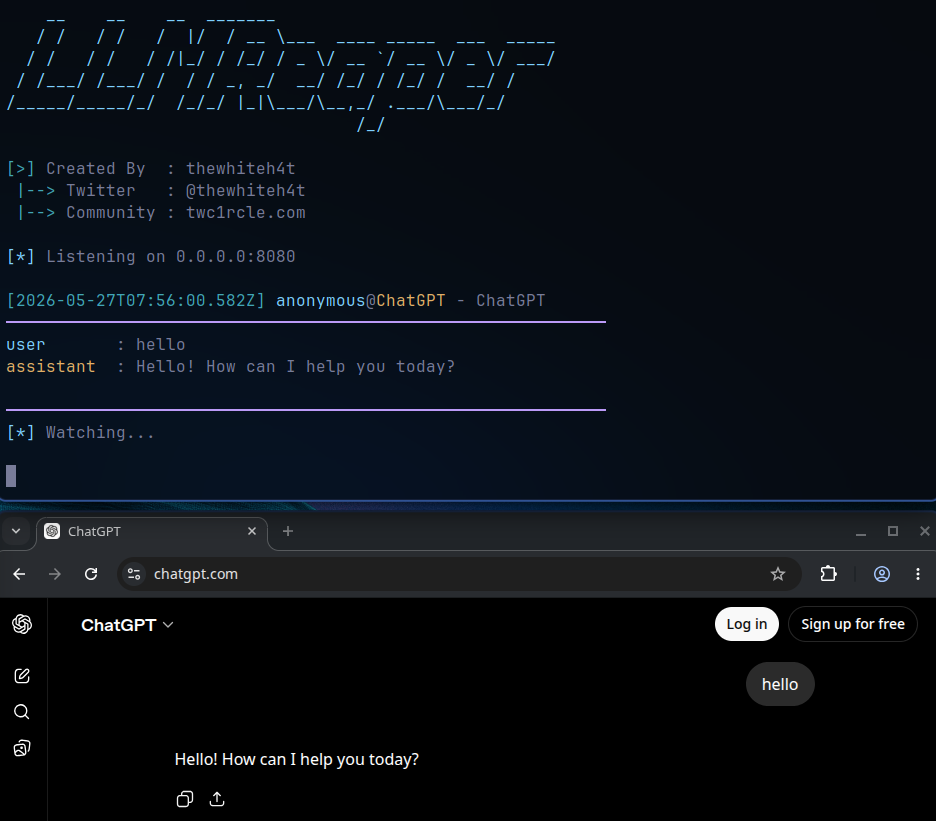Open the ChatGPT model selector dropdown
The width and height of the screenshot is (936, 821).
point(127,625)
